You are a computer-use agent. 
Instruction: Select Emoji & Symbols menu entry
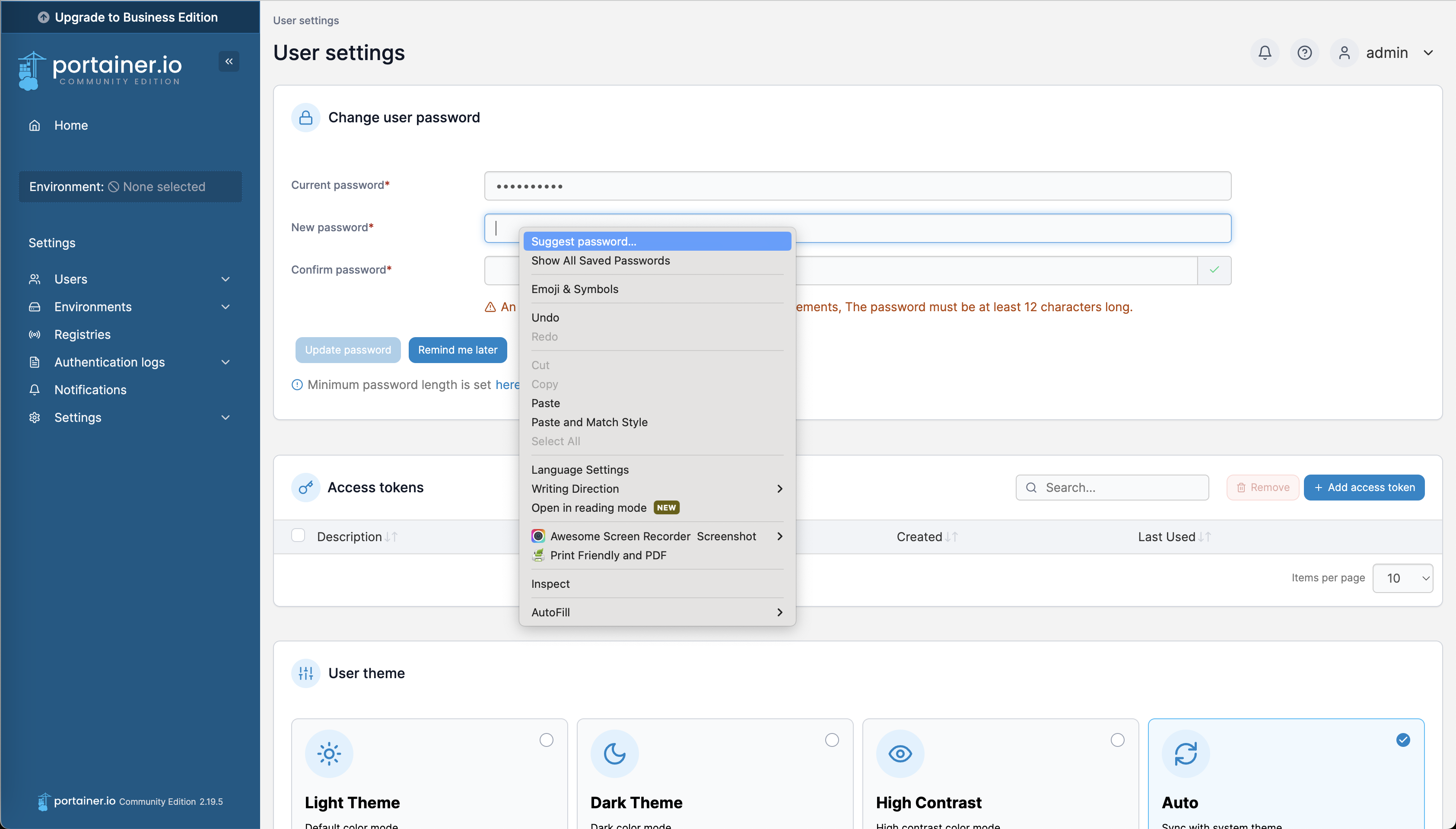(x=657, y=289)
